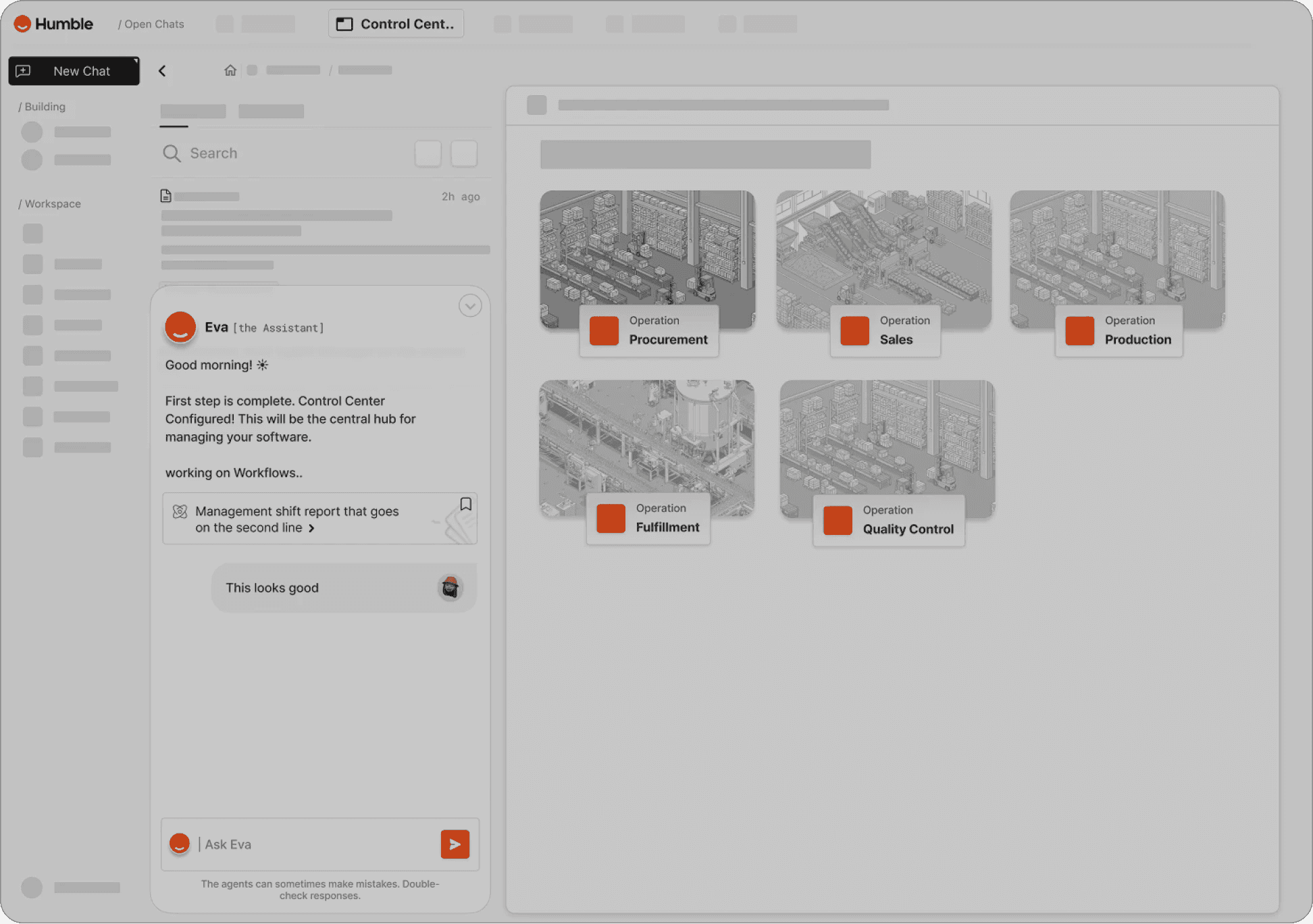Click the bookmark icon on workflow card
1313x924 pixels.
click(465, 504)
